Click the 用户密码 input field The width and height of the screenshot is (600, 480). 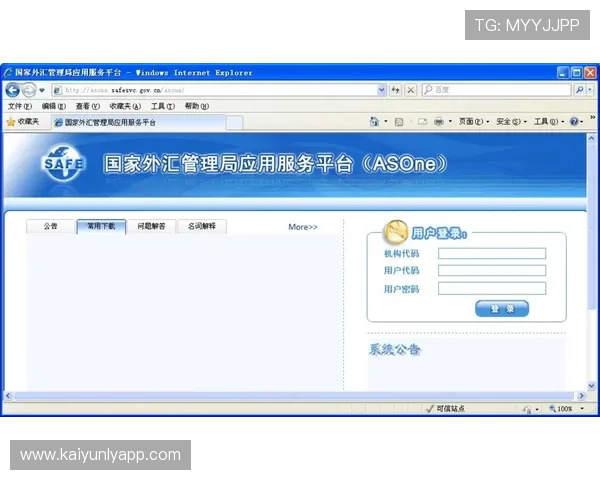(492, 289)
